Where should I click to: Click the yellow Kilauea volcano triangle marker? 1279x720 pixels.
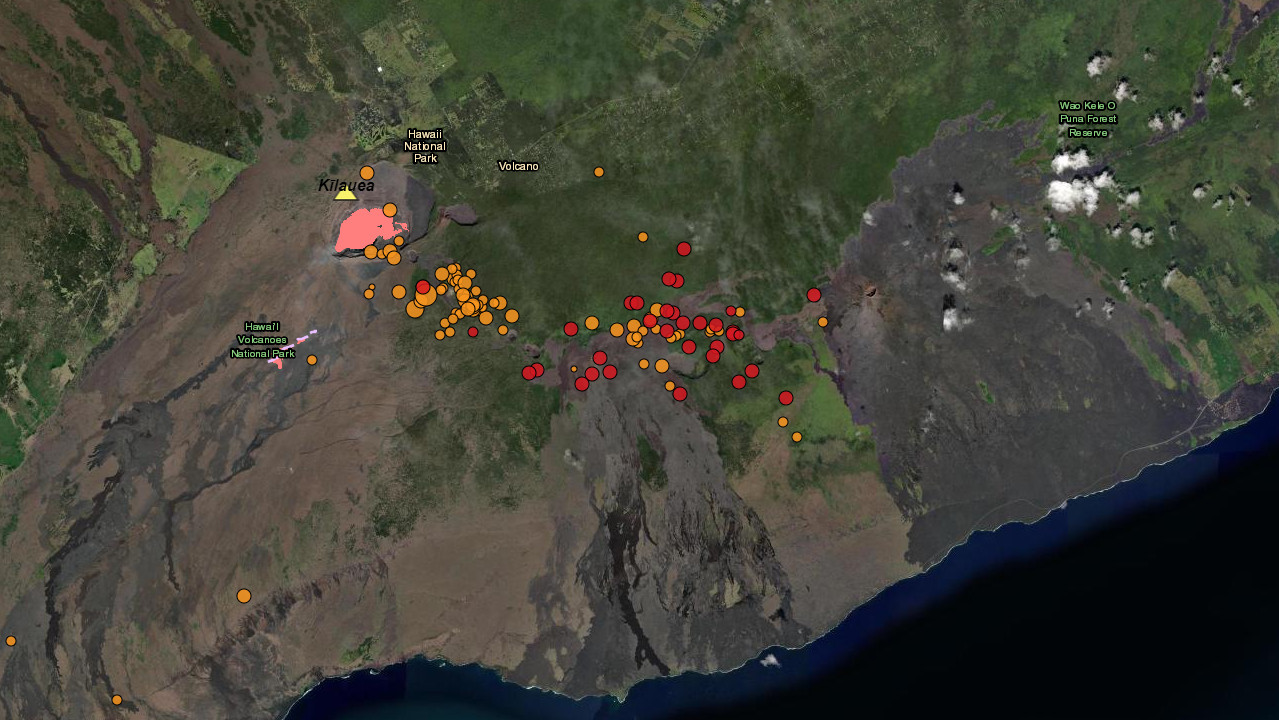(345, 193)
